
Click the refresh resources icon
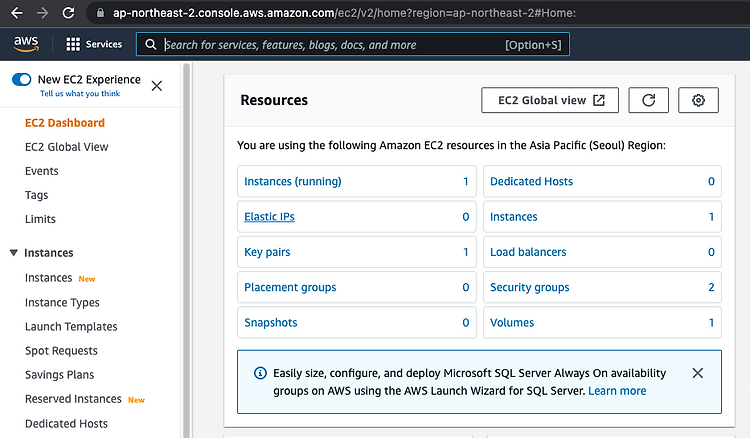click(649, 100)
